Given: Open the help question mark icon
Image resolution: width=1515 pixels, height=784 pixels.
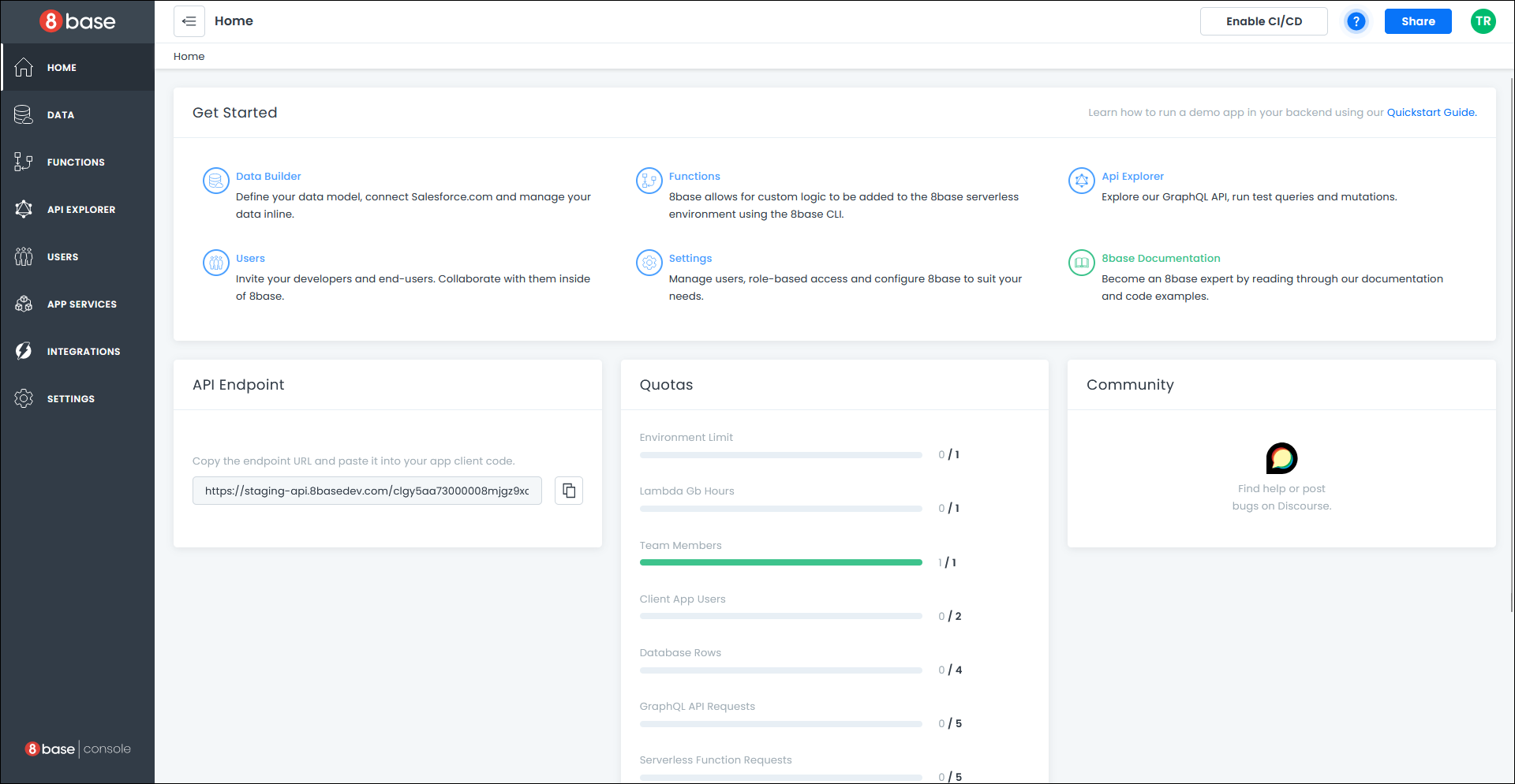Looking at the screenshot, I should [x=1356, y=21].
